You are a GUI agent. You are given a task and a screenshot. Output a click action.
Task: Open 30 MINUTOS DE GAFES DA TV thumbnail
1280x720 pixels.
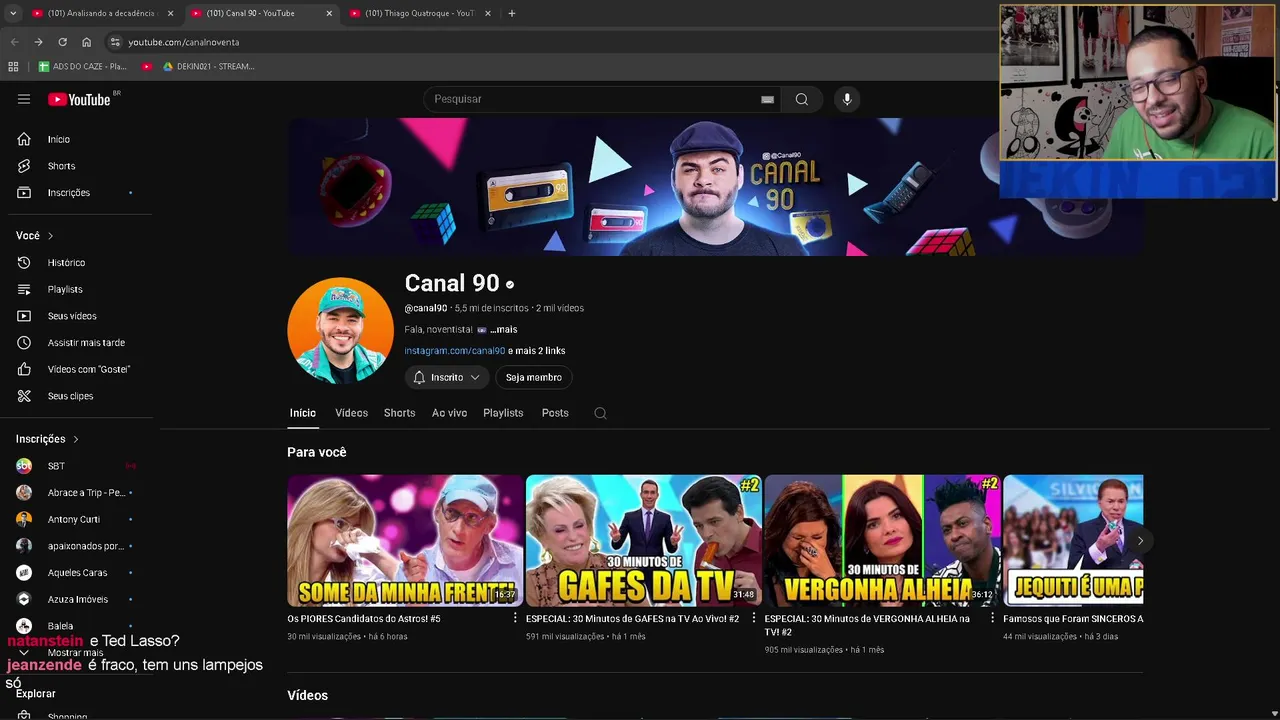pyautogui.click(x=644, y=540)
